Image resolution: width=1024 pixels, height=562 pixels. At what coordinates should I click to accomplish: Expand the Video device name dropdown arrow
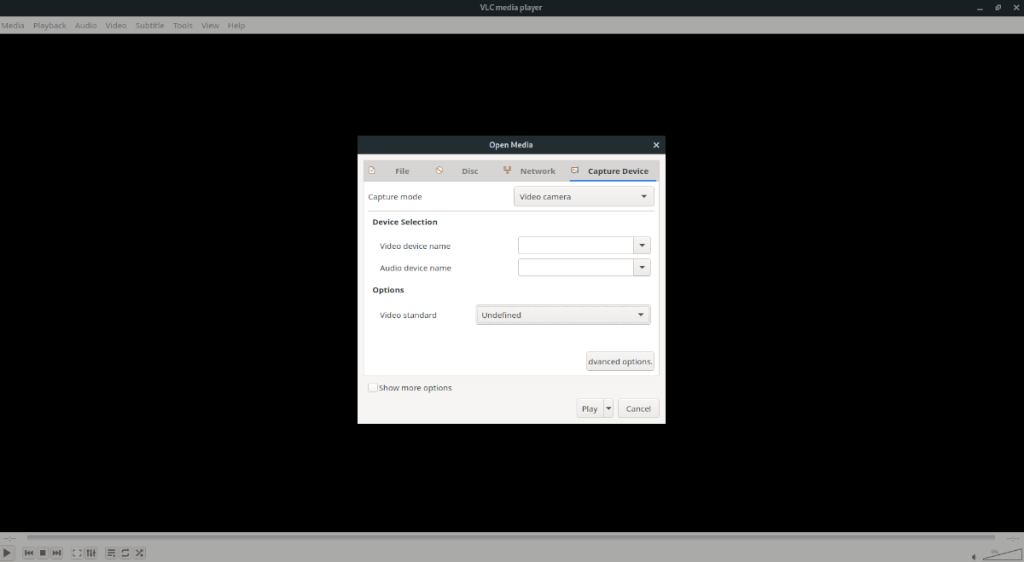[x=642, y=245]
